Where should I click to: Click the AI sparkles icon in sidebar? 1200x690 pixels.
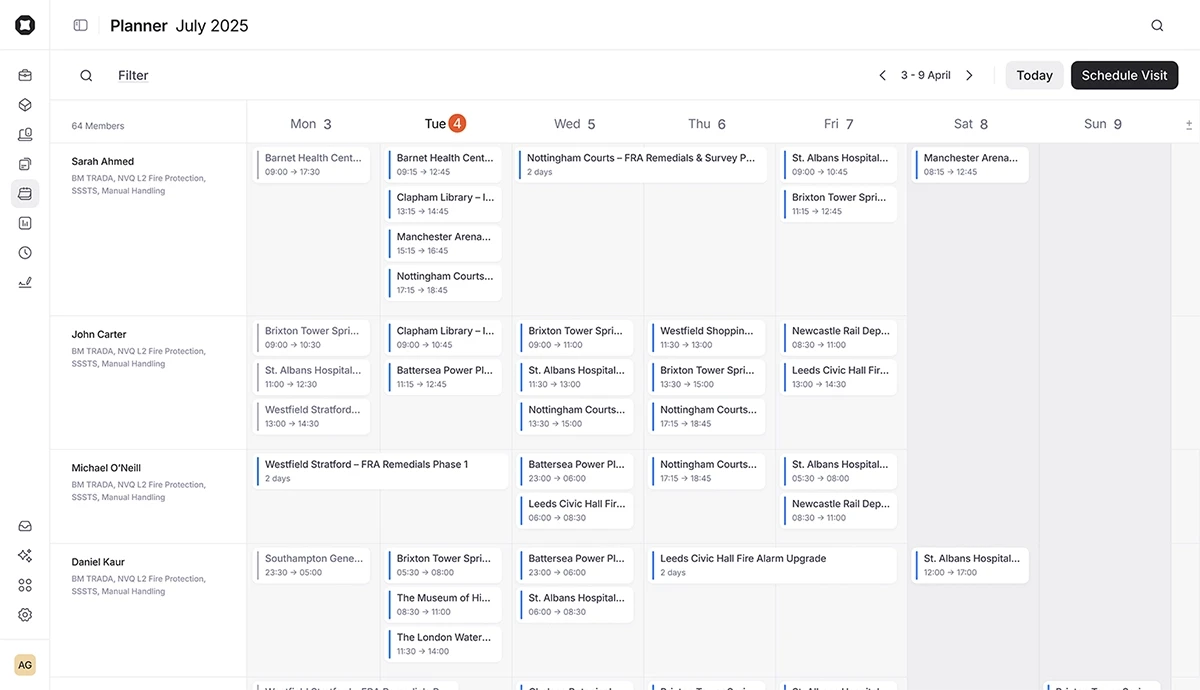(x=24, y=555)
